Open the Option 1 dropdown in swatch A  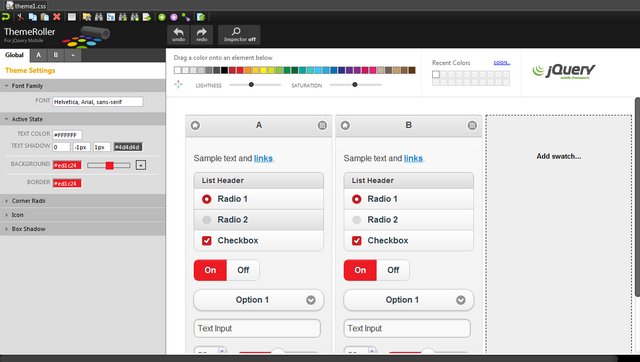point(259,300)
